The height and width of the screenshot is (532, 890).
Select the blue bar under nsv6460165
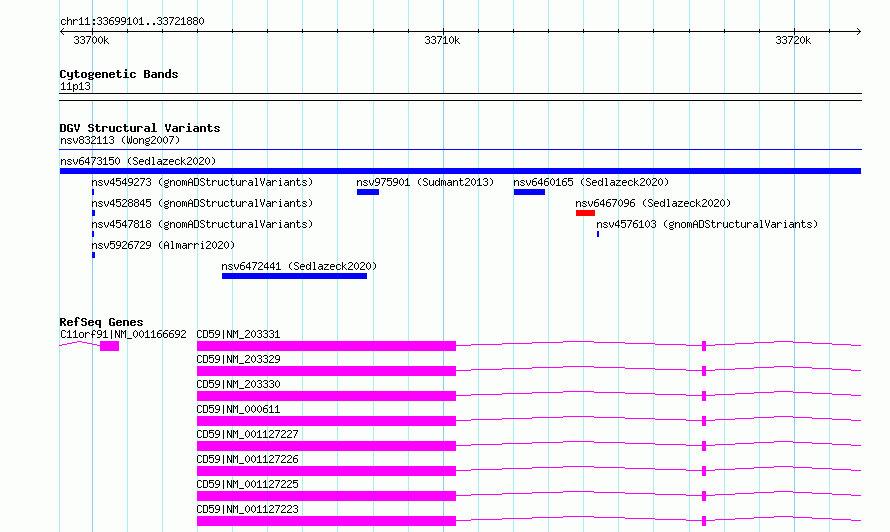pos(529,192)
